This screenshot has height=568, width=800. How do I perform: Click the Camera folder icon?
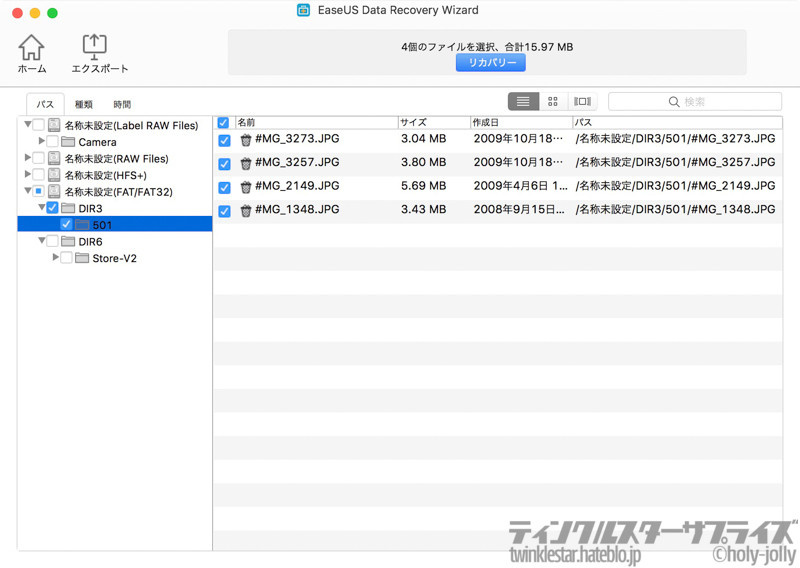(x=68, y=141)
